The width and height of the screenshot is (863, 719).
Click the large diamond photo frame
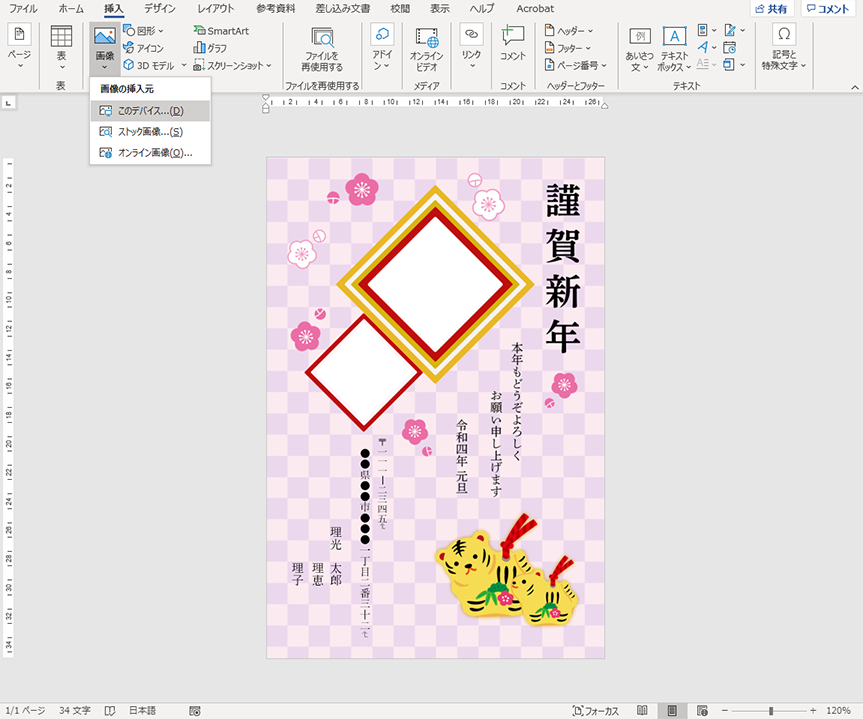(x=435, y=285)
